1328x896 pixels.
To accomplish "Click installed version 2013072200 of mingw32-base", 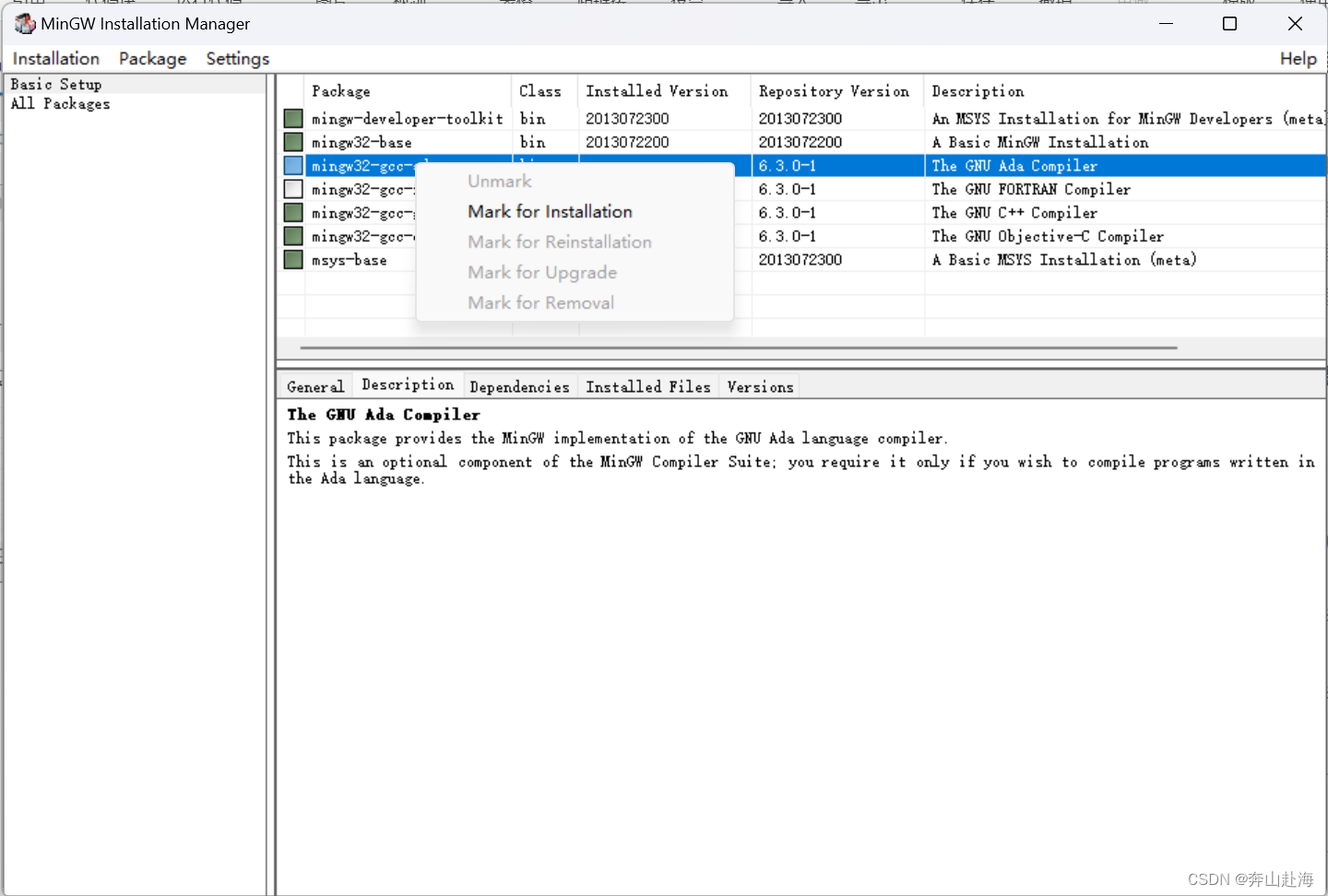I will pyautogui.click(x=627, y=142).
